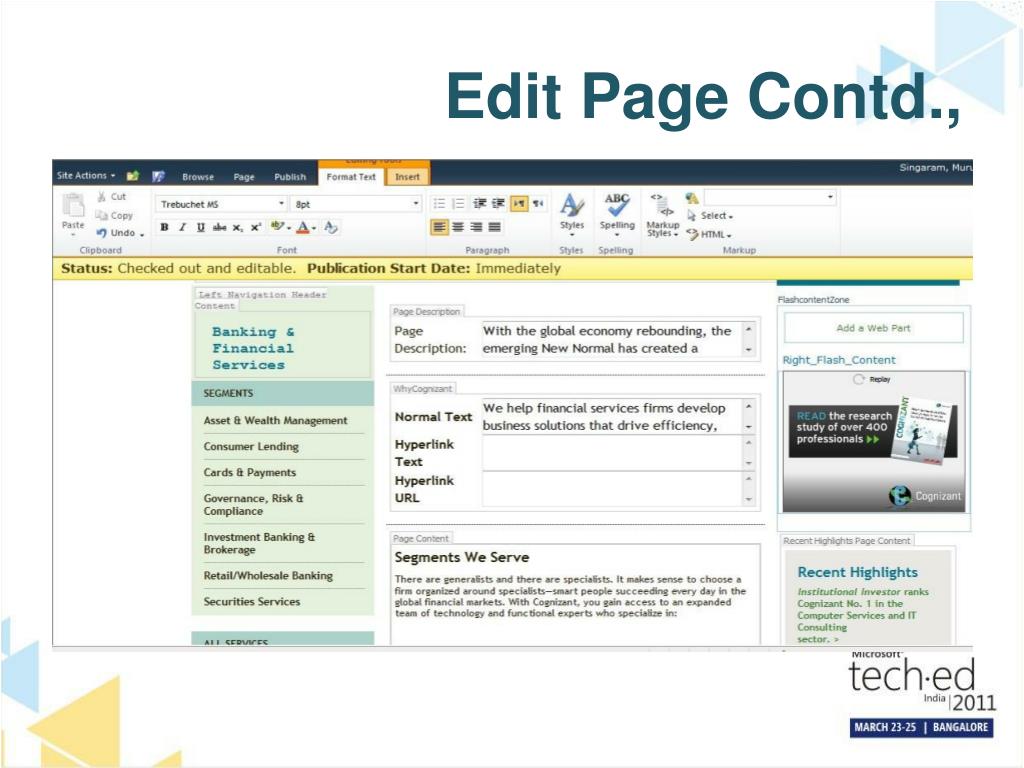Image resolution: width=1024 pixels, height=768 pixels.
Task: Insert a numbered list
Action: coord(458,204)
